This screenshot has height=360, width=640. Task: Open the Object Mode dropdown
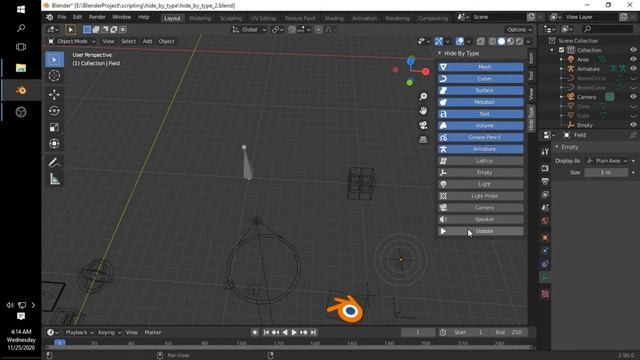pyautogui.click(x=71, y=41)
